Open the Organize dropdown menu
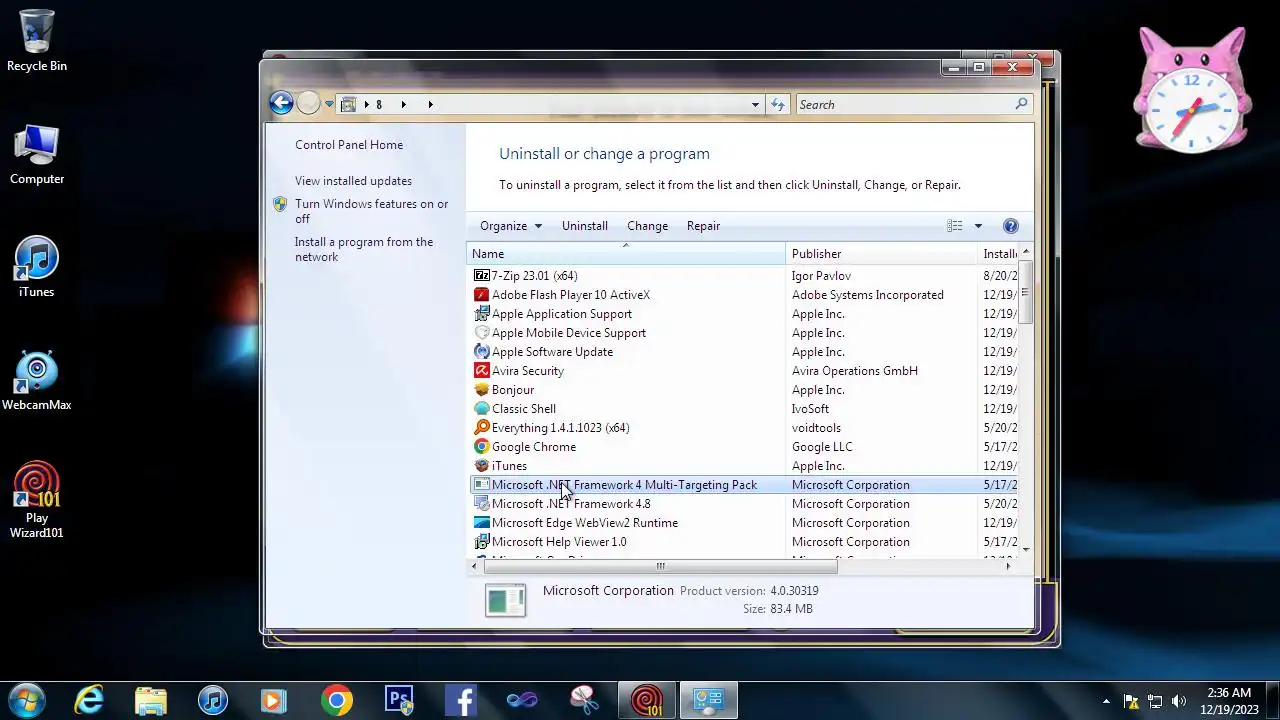Screen dimensions: 1280x720 click(x=511, y=226)
